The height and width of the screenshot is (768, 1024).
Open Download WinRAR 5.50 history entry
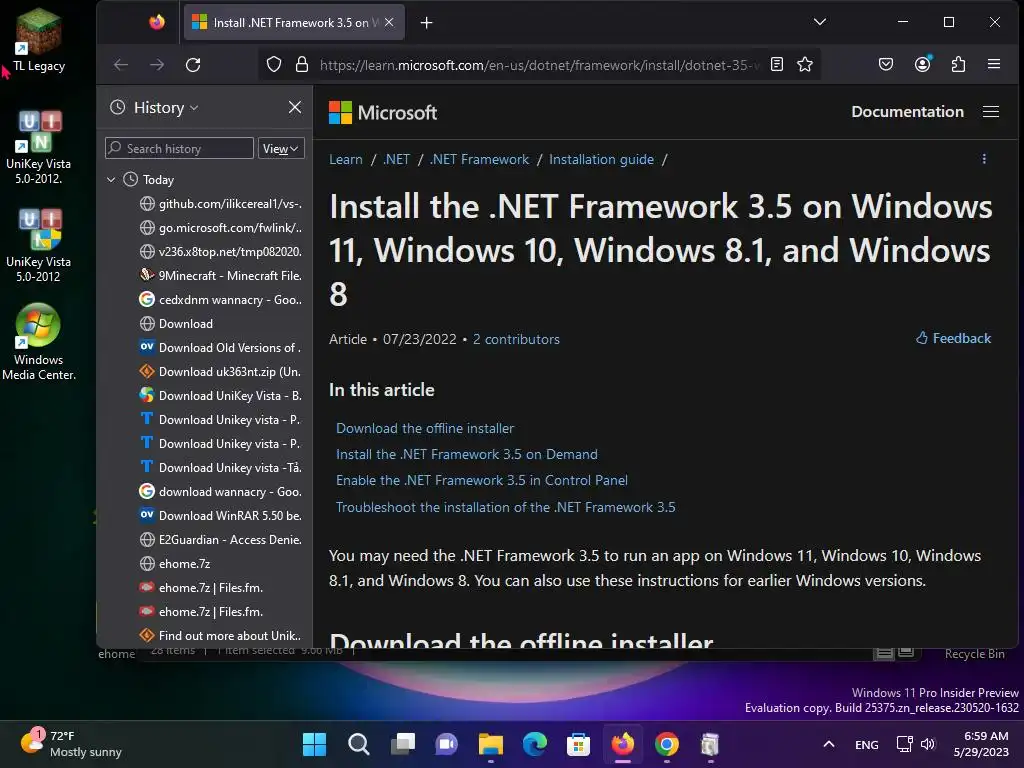(221, 516)
